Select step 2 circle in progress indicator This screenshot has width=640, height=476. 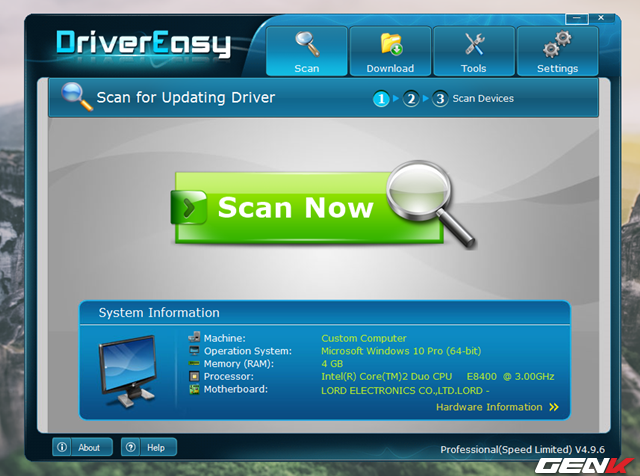click(x=410, y=99)
